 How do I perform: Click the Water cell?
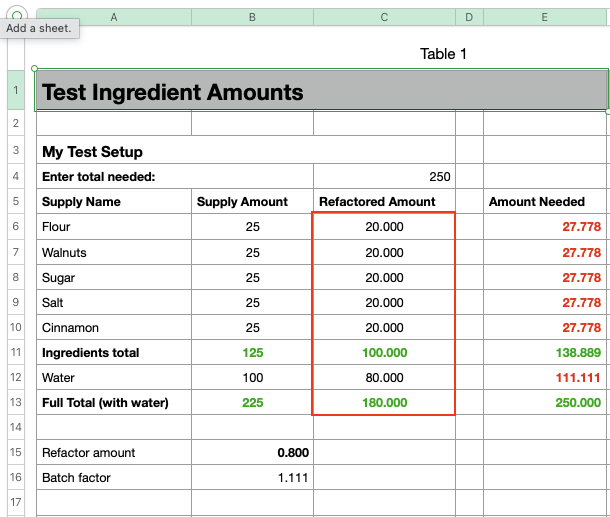[x=114, y=377]
